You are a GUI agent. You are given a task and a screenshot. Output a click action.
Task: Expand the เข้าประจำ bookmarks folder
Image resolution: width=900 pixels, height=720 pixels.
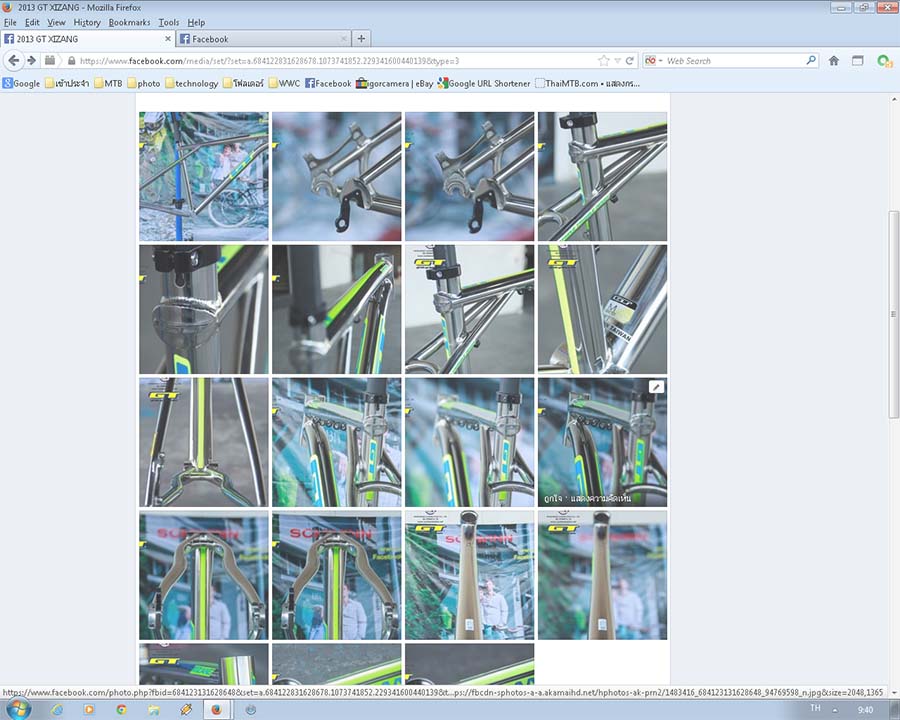click(67, 83)
